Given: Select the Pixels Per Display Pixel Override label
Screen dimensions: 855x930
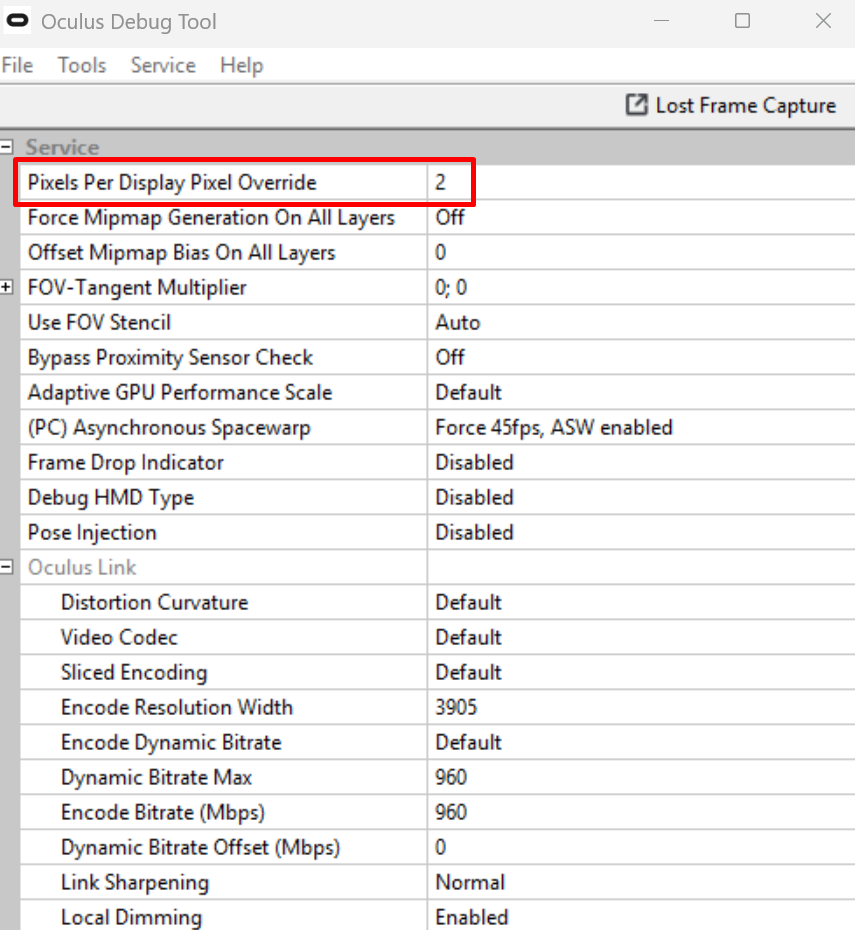Looking at the screenshot, I should click(x=172, y=182).
